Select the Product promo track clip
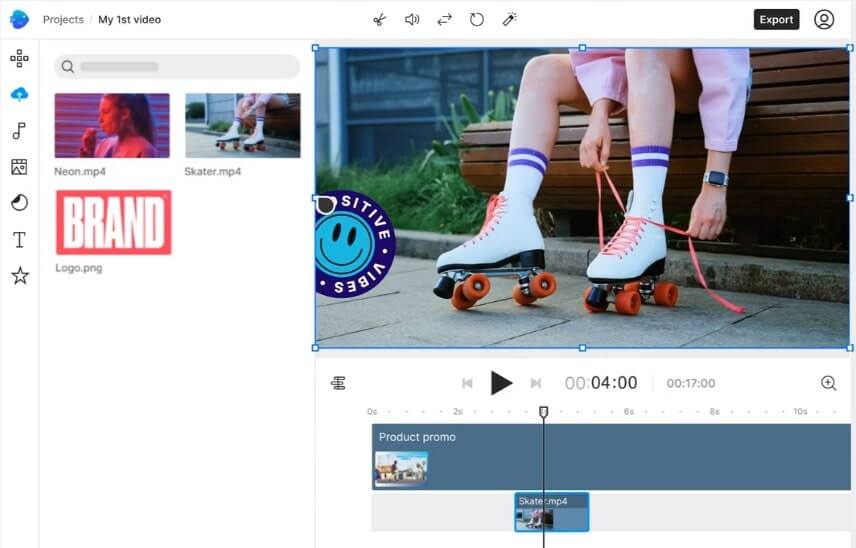 [611, 457]
